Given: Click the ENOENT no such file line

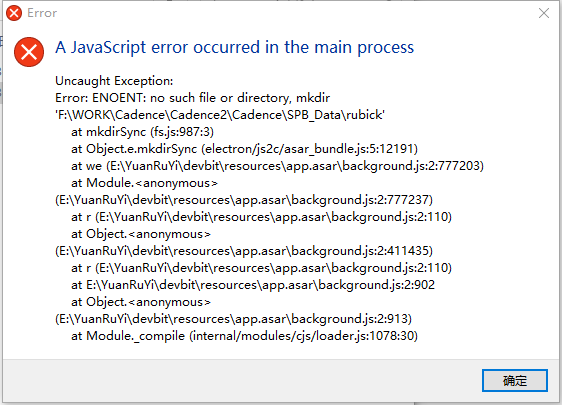Looking at the screenshot, I should 192,98.
